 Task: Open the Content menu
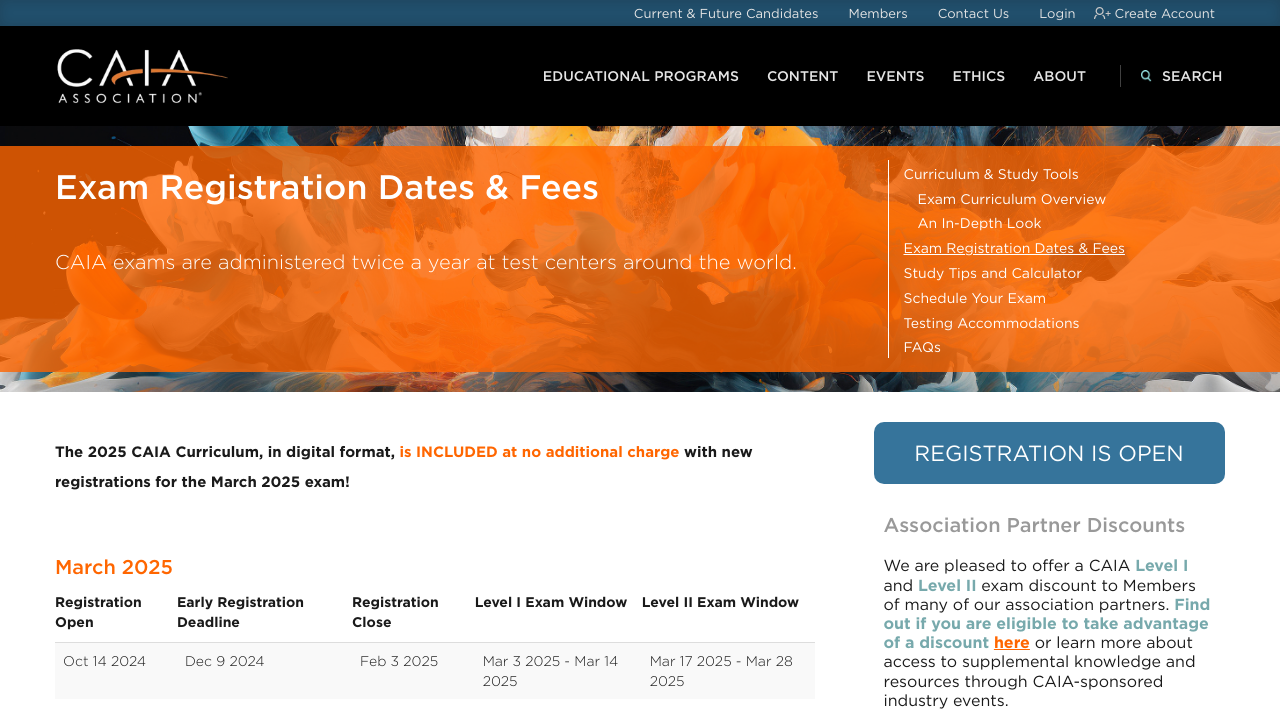(x=803, y=76)
